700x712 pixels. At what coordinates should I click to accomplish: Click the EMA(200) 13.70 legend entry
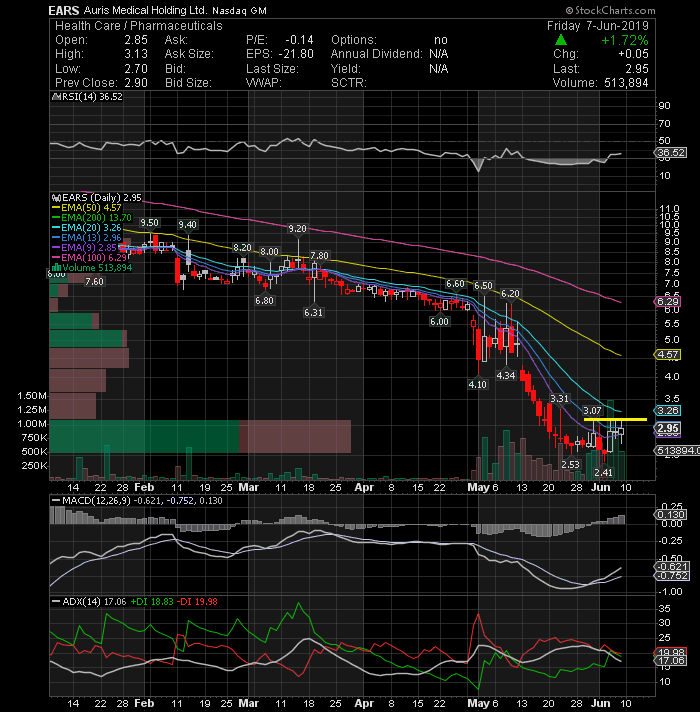click(91, 218)
